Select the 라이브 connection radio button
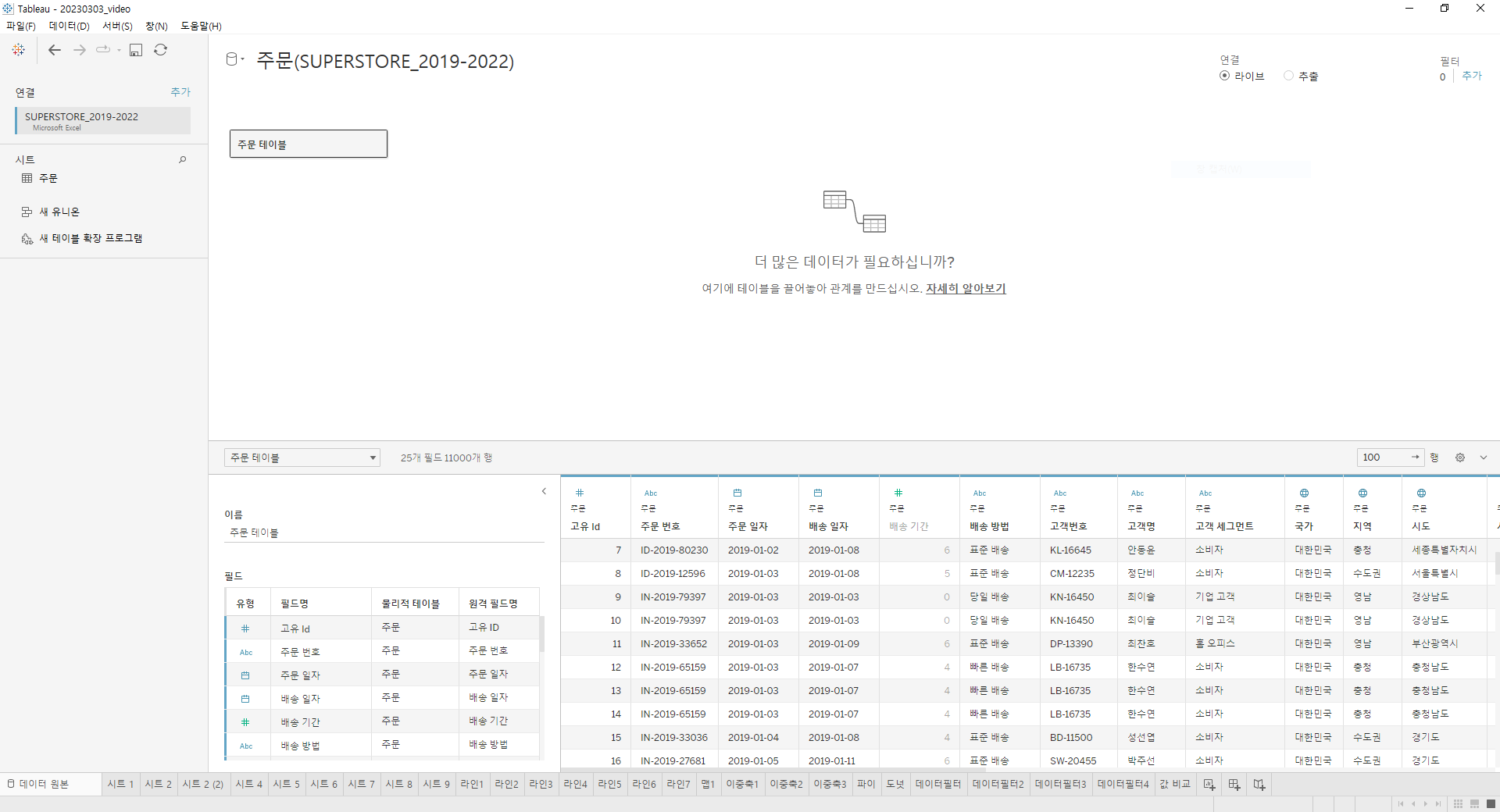1500x812 pixels. pyautogui.click(x=1224, y=76)
